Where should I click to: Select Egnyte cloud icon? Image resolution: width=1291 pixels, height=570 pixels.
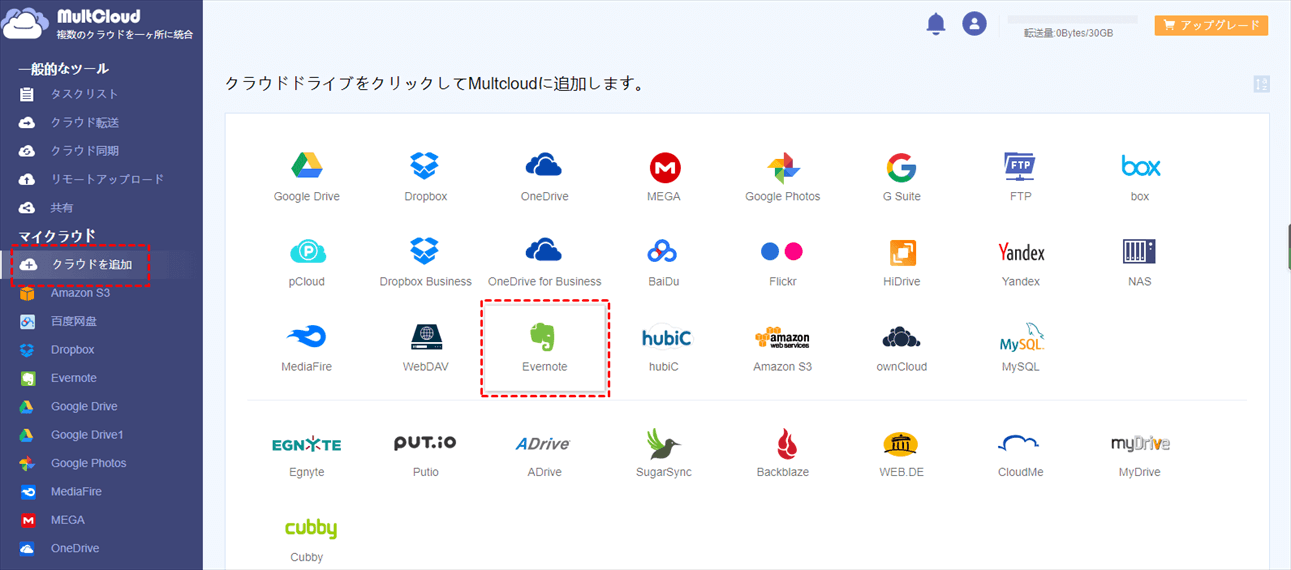point(306,454)
